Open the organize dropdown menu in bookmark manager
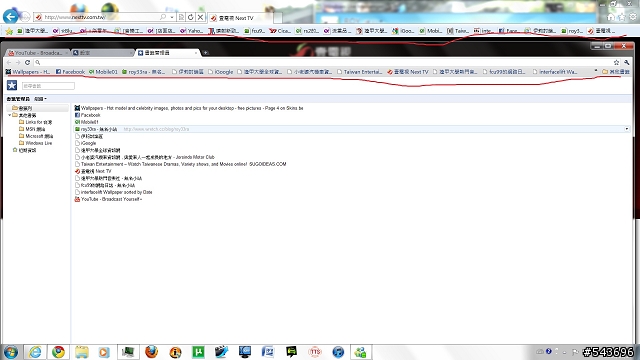 point(40,99)
